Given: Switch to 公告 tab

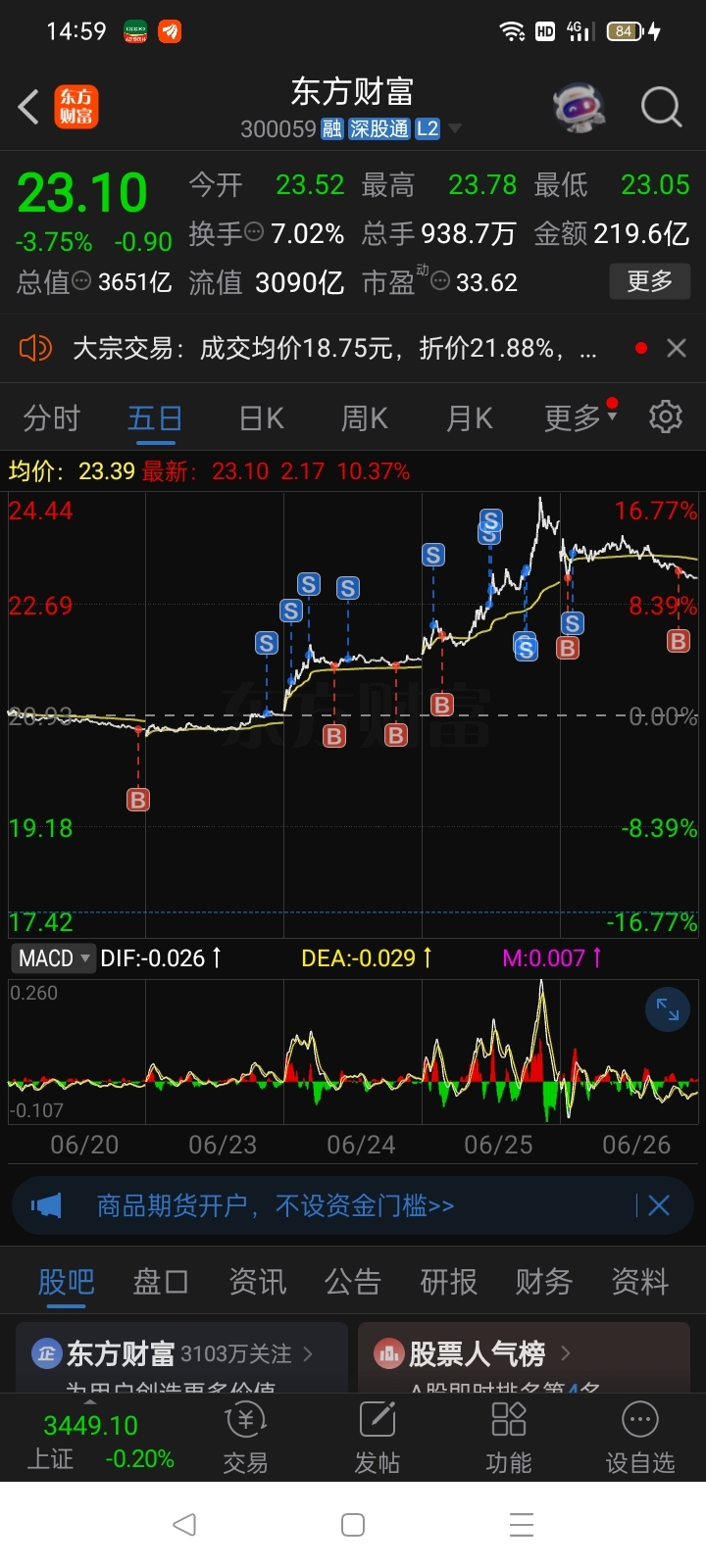Looking at the screenshot, I should click(353, 1282).
